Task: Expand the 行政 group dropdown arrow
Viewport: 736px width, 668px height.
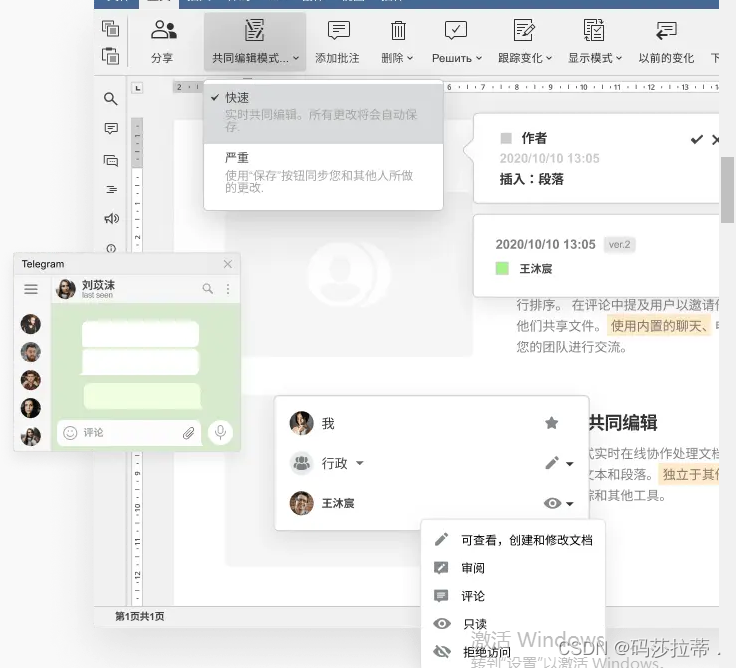Action: tap(360, 463)
